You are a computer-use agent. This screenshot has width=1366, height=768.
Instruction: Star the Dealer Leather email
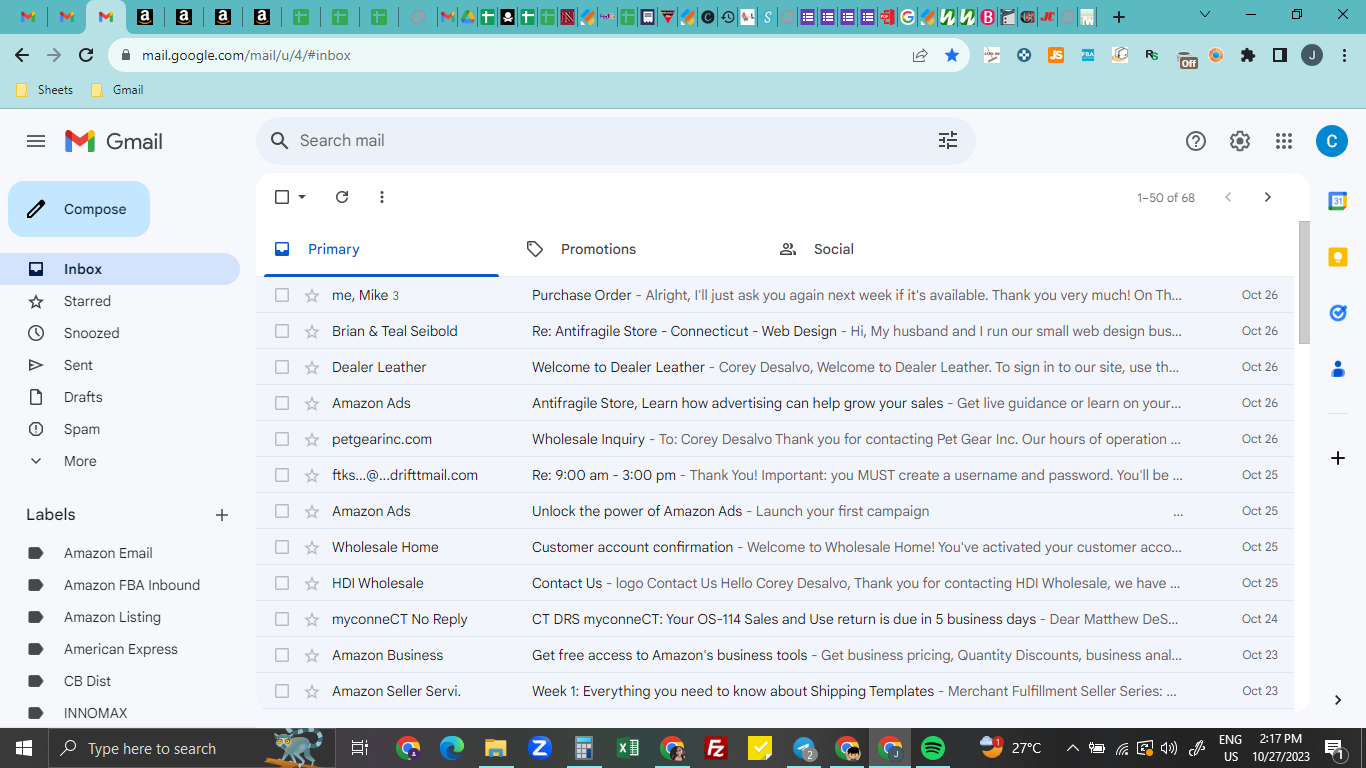pyautogui.click(x=312, y=367)
